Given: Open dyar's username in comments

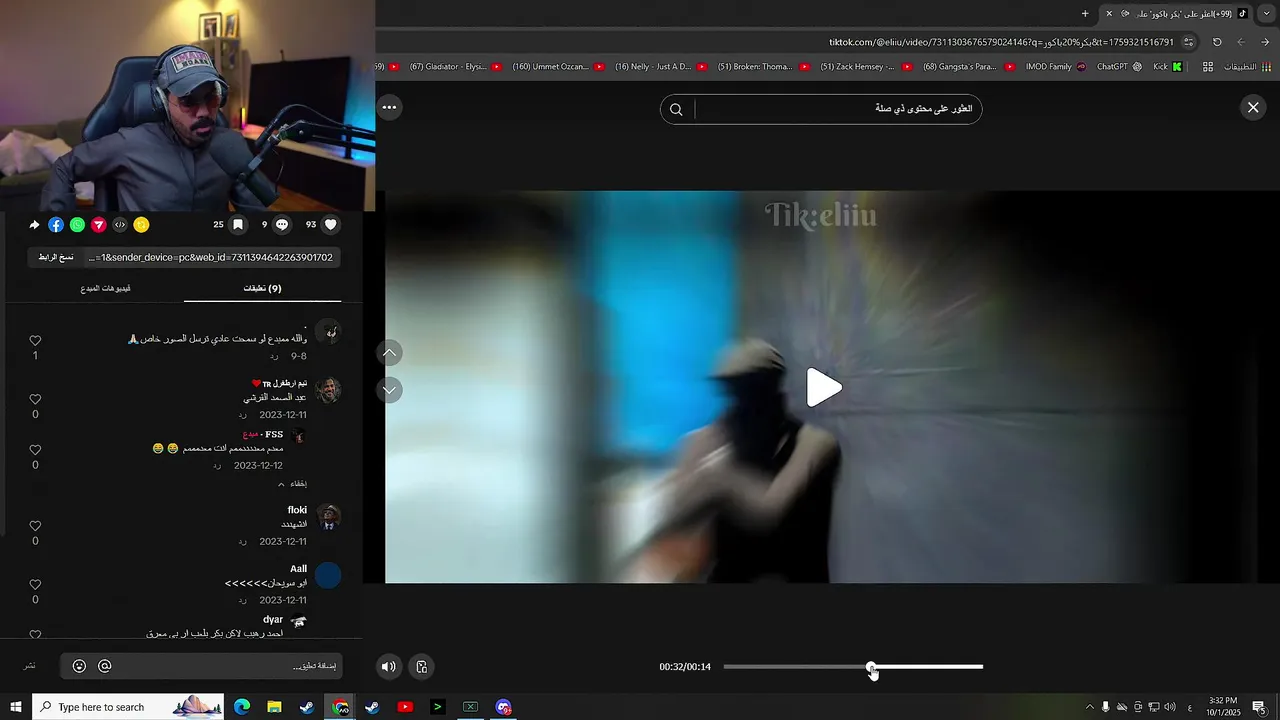Looking at the screenshot, I should point(273,620).
